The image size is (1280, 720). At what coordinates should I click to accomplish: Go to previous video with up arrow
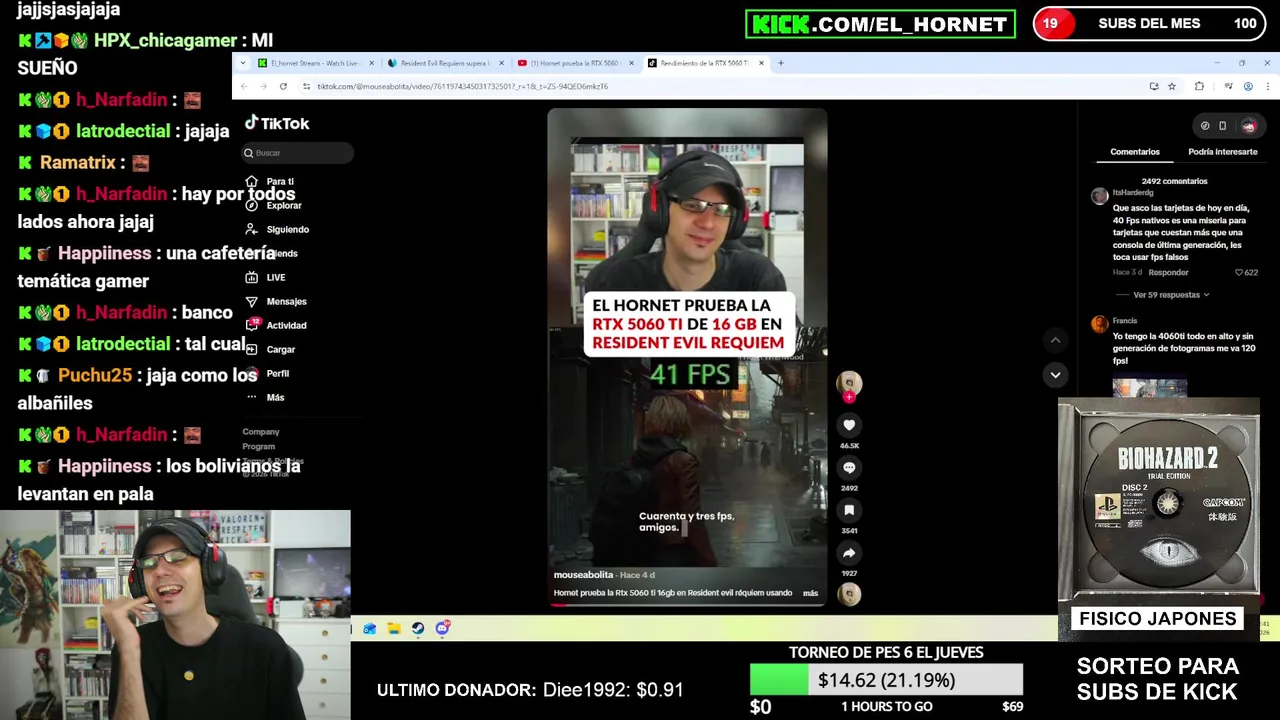click(1055, 340)
